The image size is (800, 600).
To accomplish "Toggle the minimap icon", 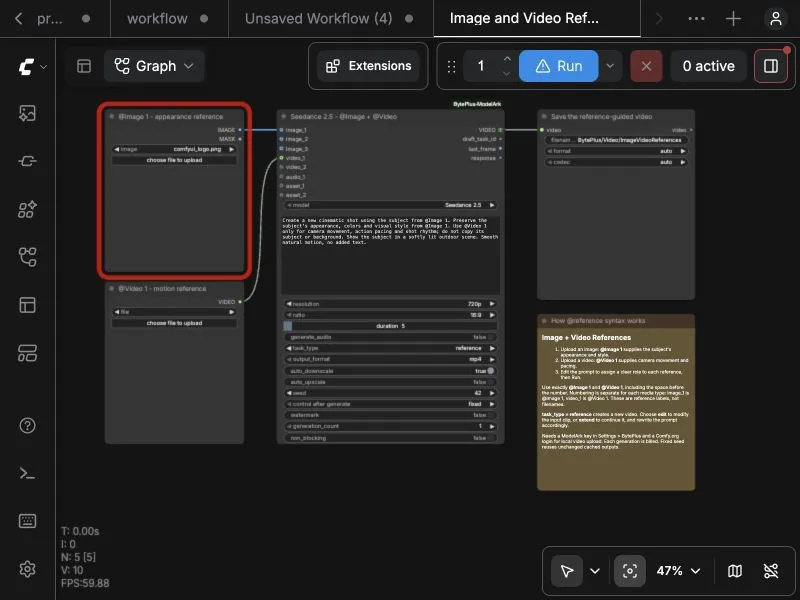I will [735, 570].
